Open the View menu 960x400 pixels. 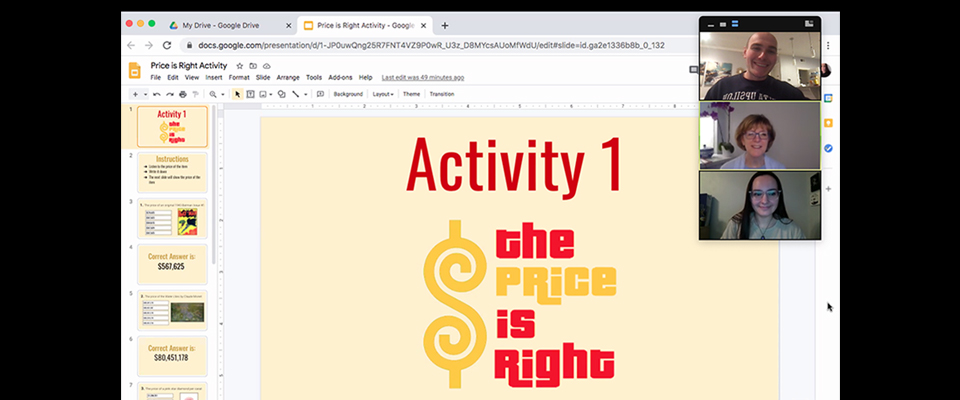(x=192, y=78)
